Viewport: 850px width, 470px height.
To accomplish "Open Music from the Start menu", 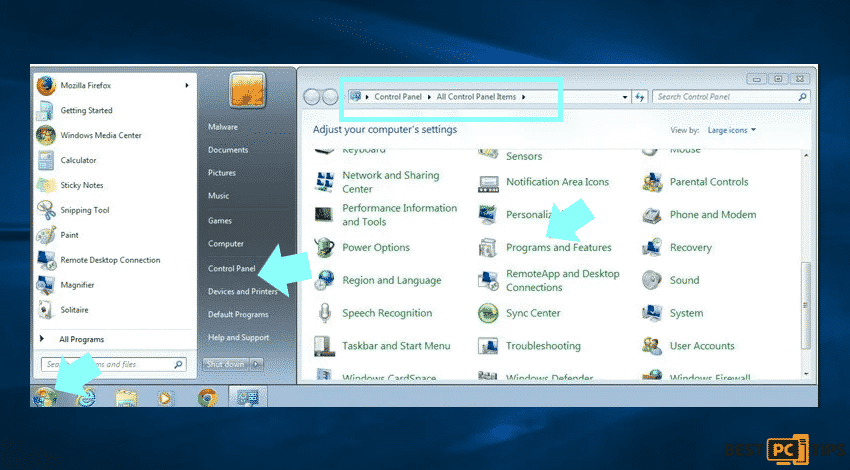I will coord(218,196).
